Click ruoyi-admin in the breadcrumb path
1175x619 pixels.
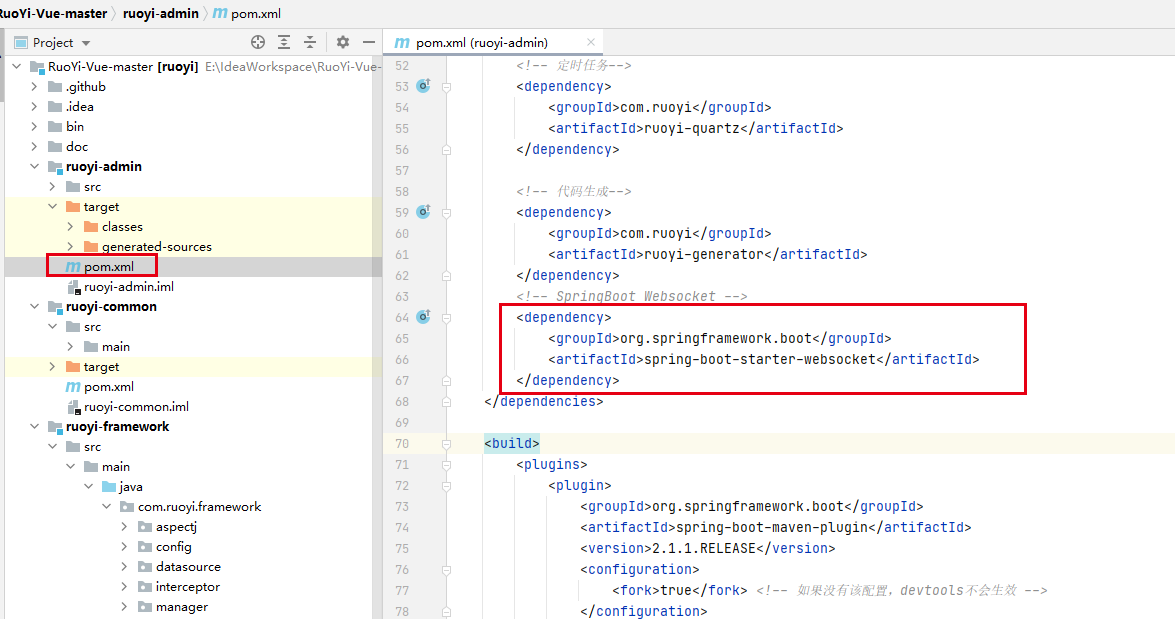160,13
